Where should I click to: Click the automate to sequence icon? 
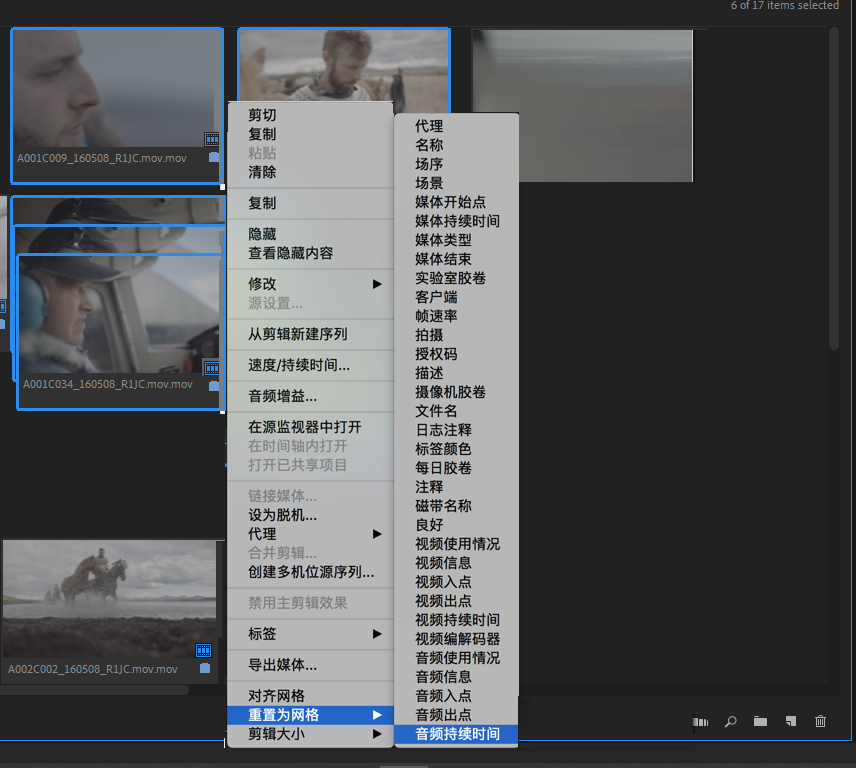click(x=700, y=722)
